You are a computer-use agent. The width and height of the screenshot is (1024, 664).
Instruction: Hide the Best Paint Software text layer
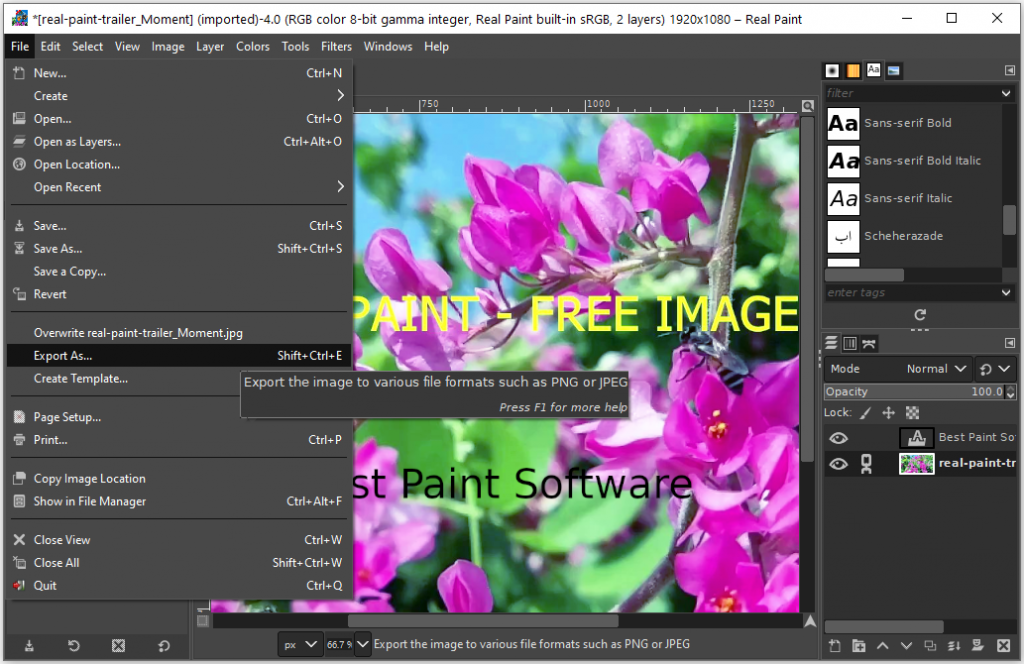tap(838, 438)
